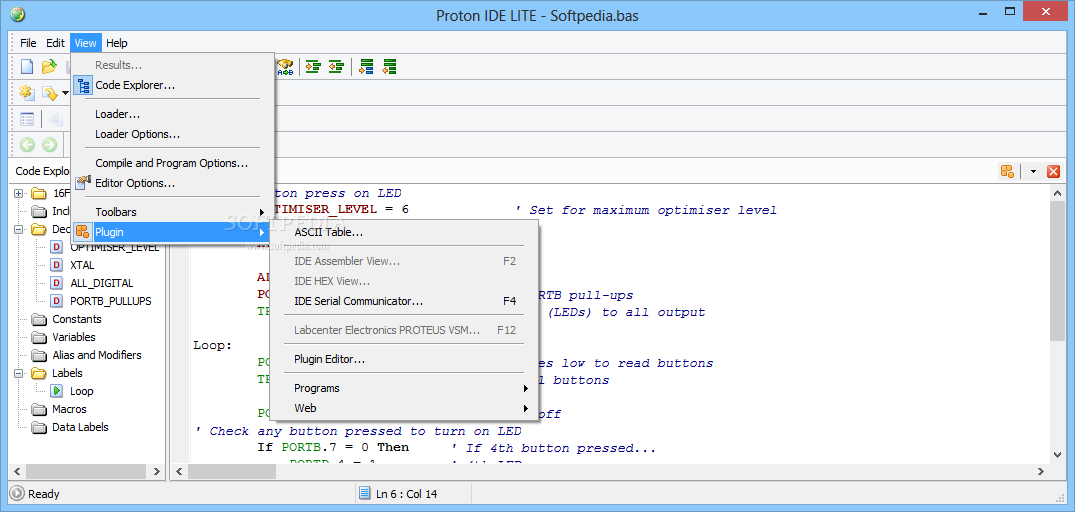Open Editor Options... from the menu

tap(173, 183)
